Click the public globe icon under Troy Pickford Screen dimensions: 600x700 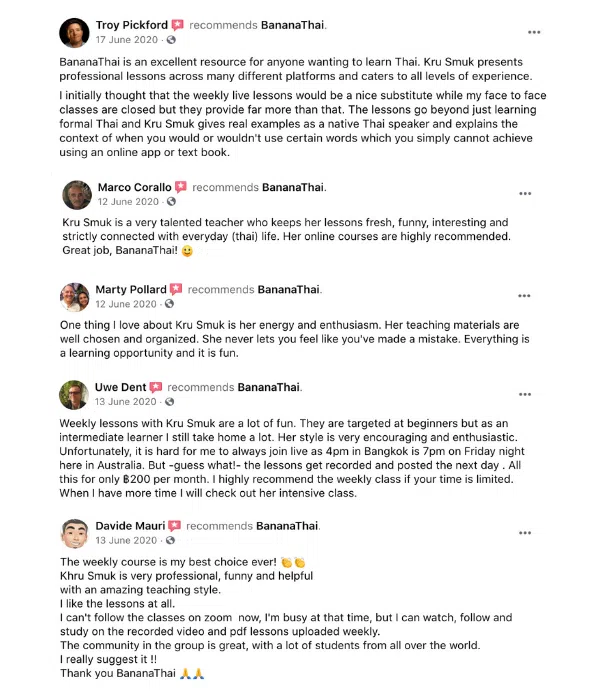coord(171,40)
